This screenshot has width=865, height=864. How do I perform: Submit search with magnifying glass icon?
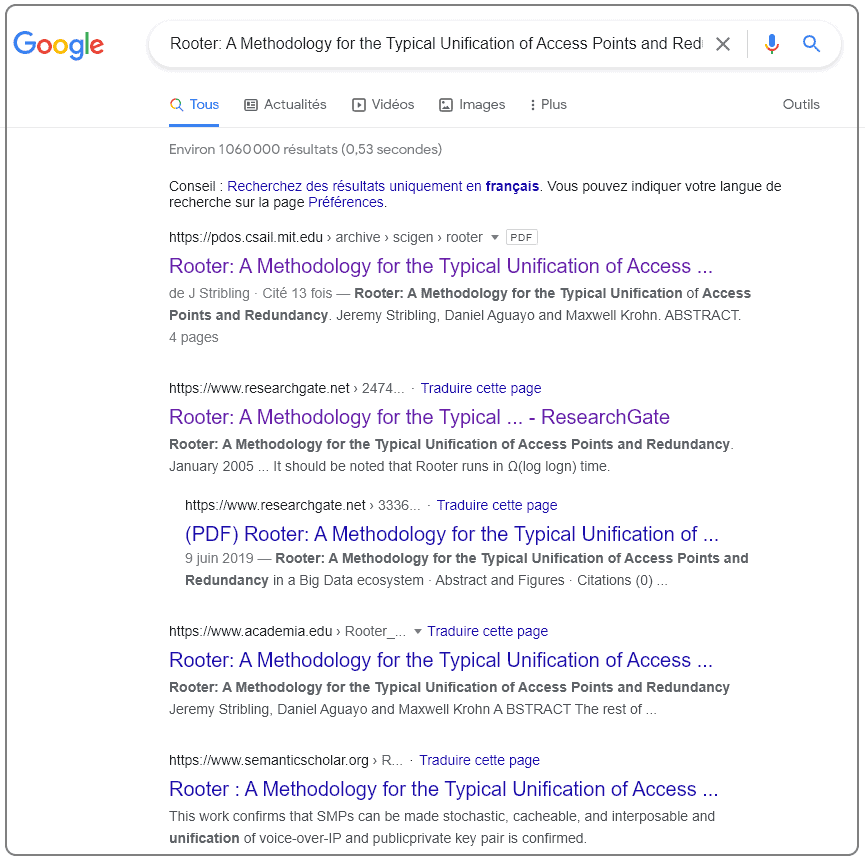pyautogui.click(x=811, y=43)
